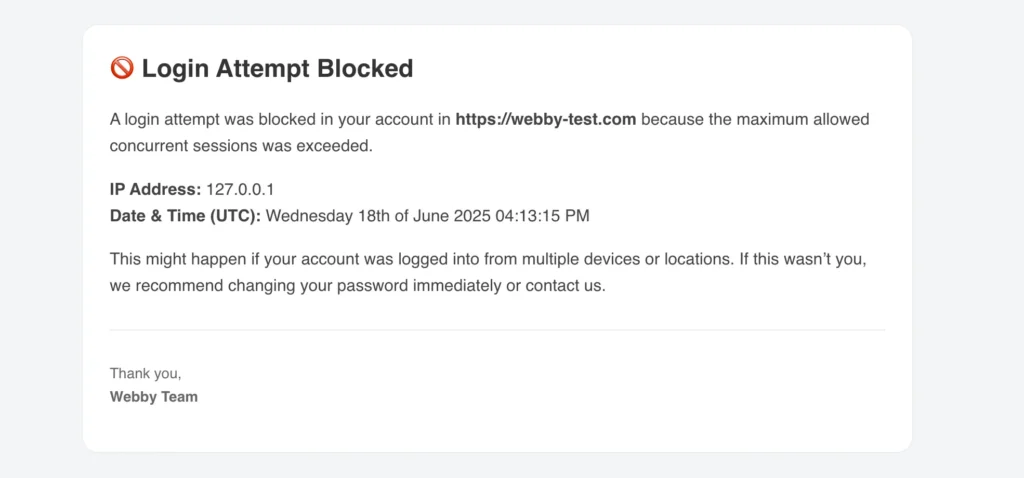The image size is (1024, 478).
Task: Open the https://webby-test.com link
Action: (545, 120)
